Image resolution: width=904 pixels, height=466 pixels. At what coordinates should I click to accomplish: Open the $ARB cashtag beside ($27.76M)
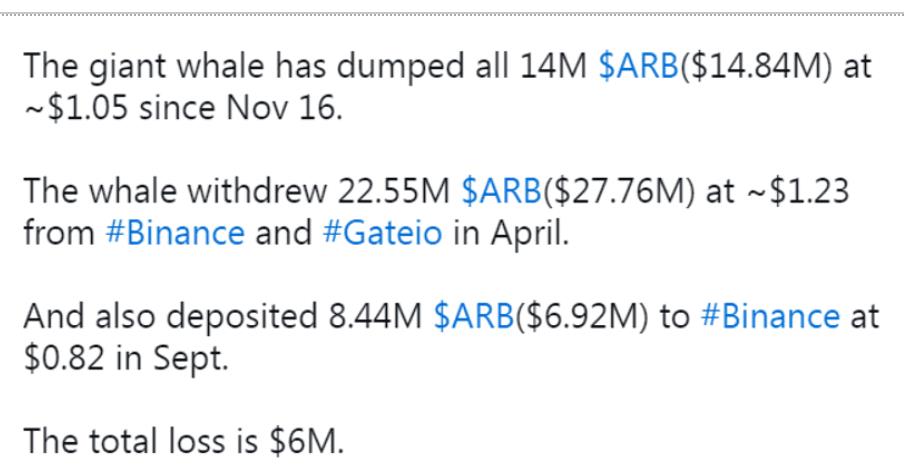pos(502,191)
